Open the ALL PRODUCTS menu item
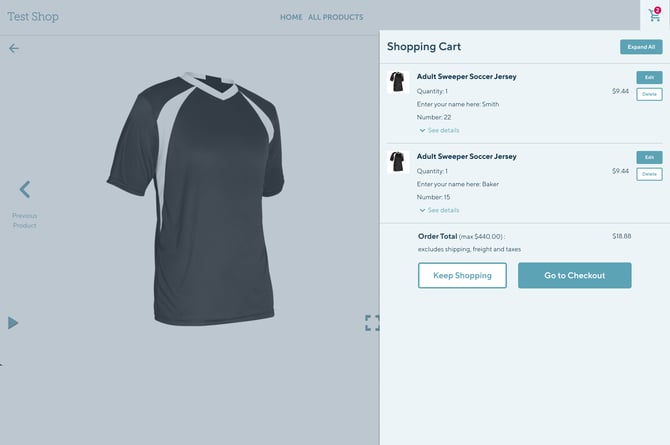This screenshot has width=670, height=445. (x=335, y=17)
